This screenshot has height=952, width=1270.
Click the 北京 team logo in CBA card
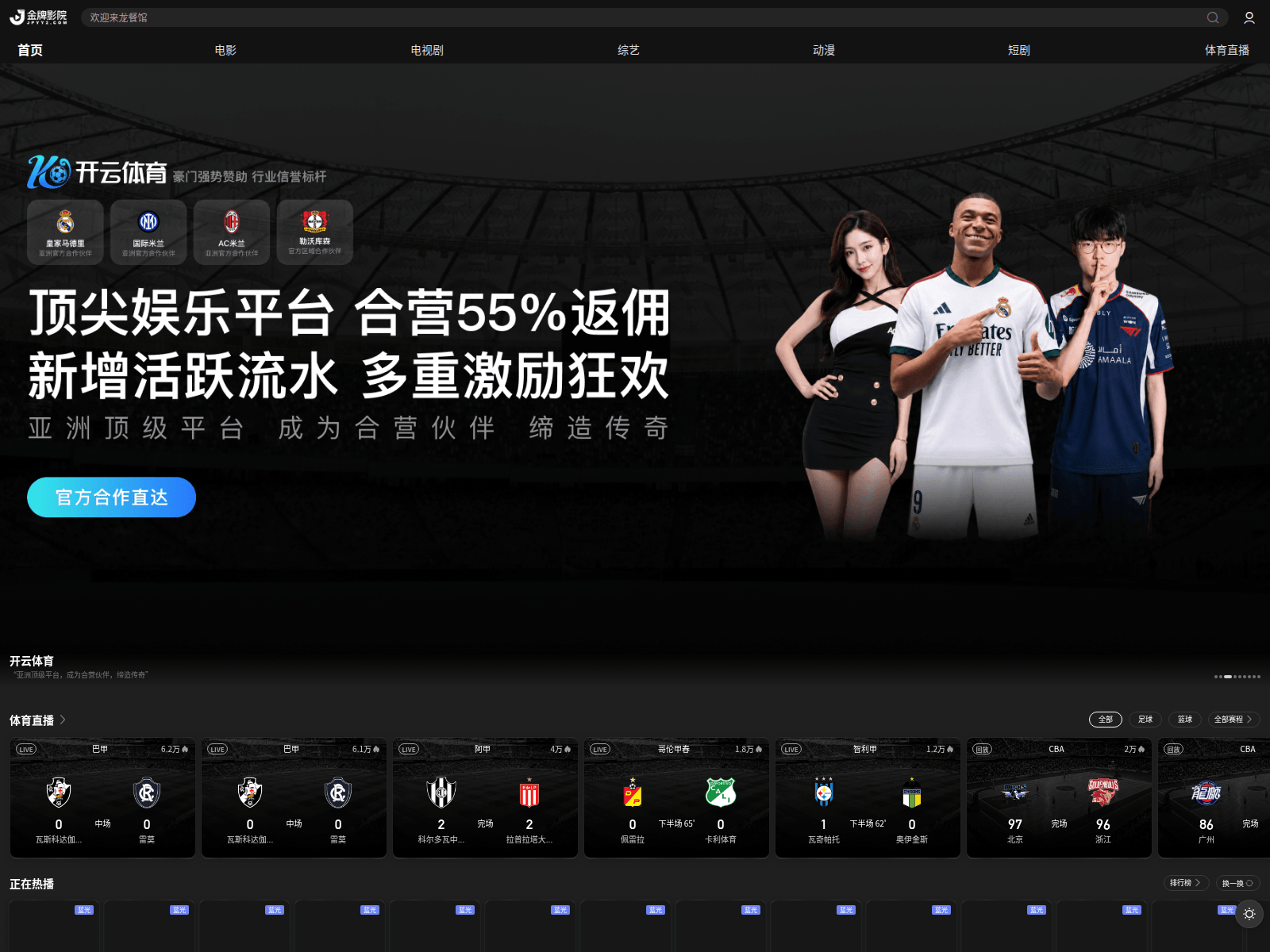(x=1015, y=792)
